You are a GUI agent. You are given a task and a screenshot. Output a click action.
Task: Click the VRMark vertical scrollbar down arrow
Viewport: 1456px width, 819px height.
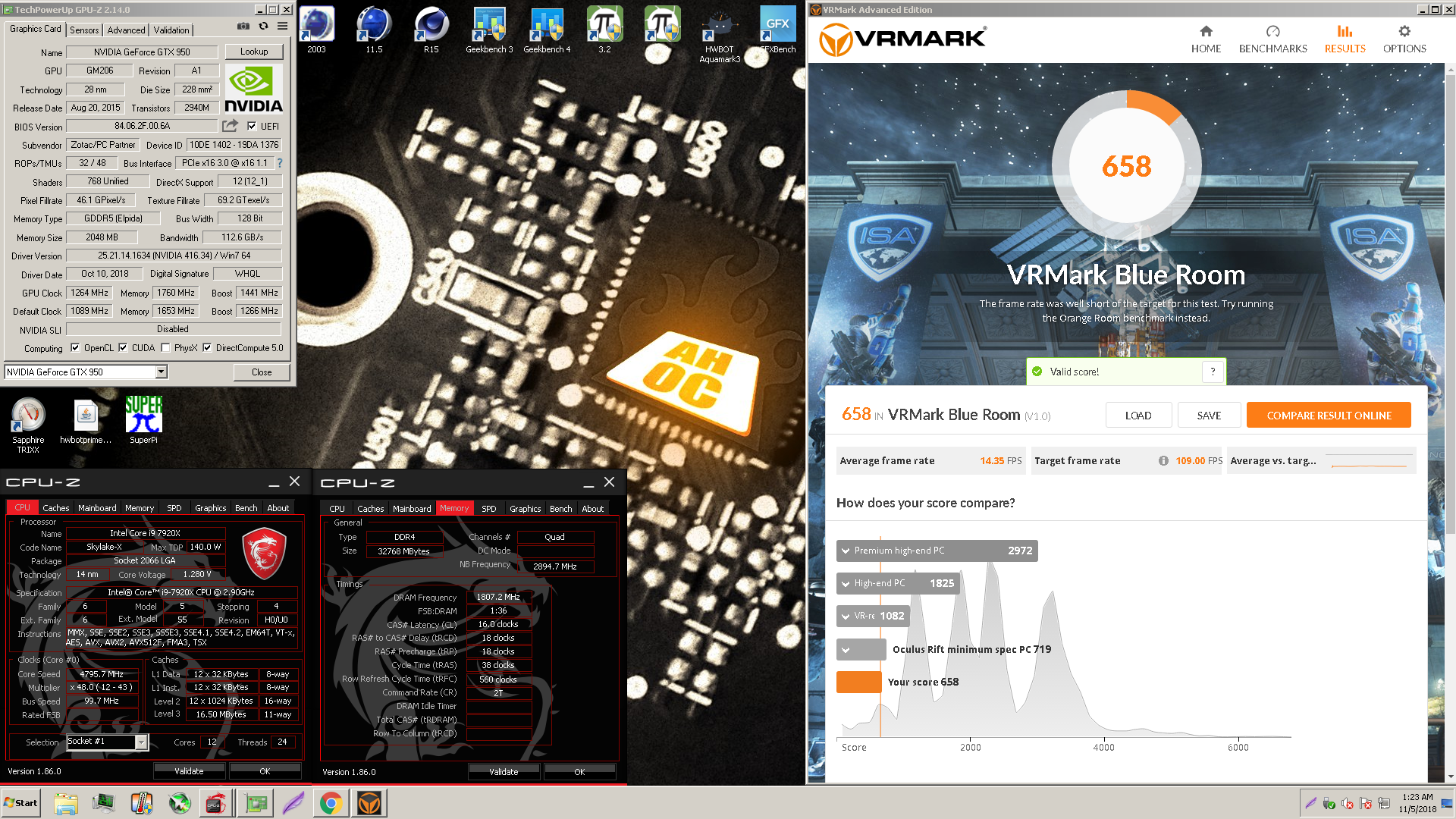pos(1450,777)
